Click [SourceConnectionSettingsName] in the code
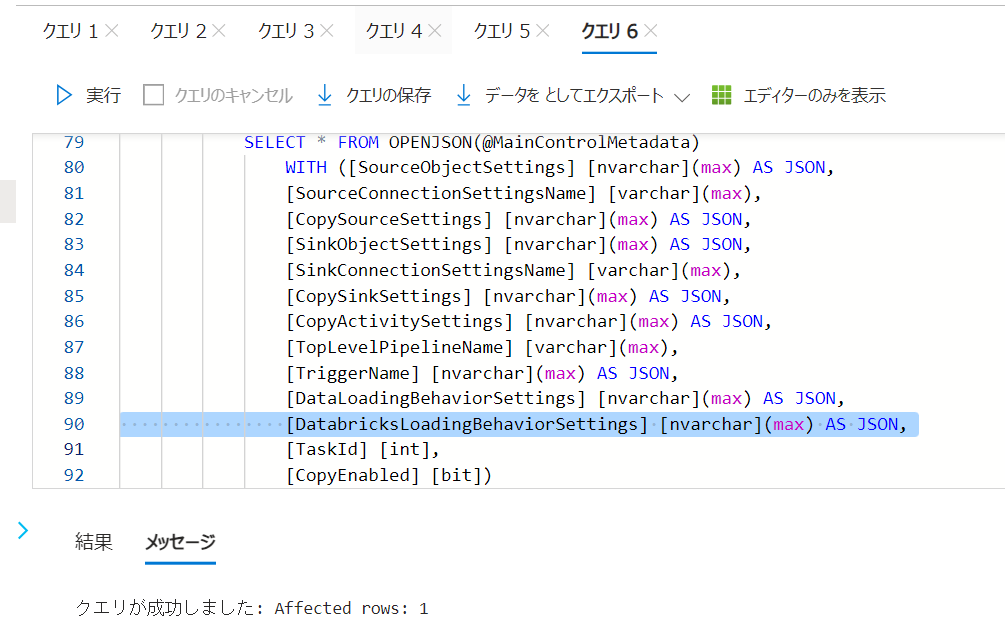Image resolution: width=1005 pixels, height=630 pixels. pyautogui.click(x=441, y=194)
